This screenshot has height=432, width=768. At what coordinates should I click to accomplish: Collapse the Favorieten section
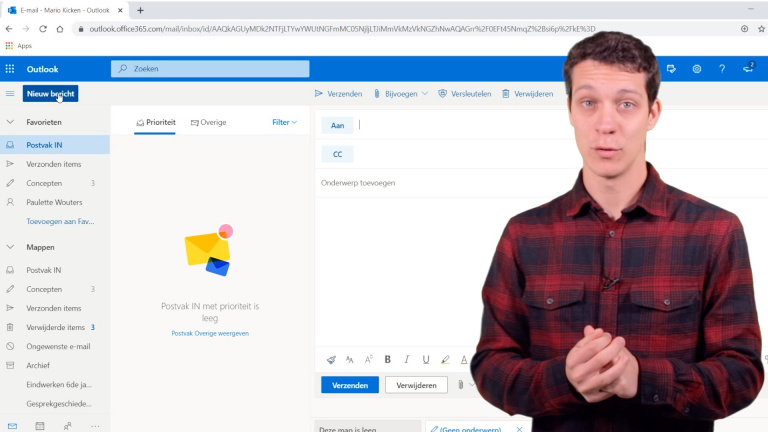pos(10,122)
